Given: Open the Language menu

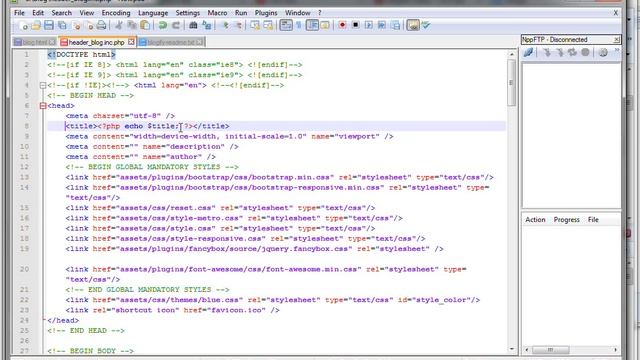Looking at the screenshot, I should pos(153,13).
